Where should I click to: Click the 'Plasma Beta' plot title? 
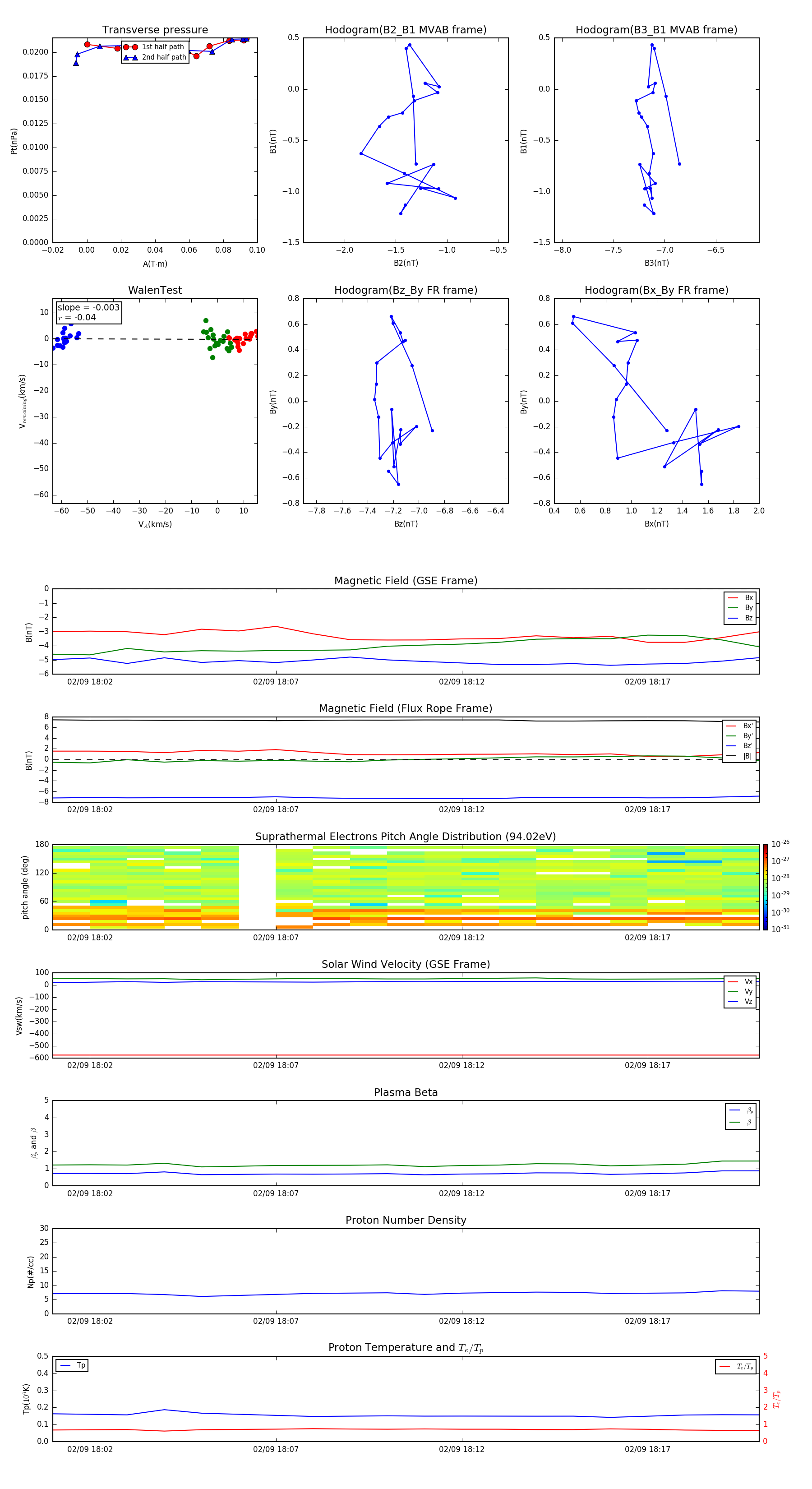(406, 1093)
